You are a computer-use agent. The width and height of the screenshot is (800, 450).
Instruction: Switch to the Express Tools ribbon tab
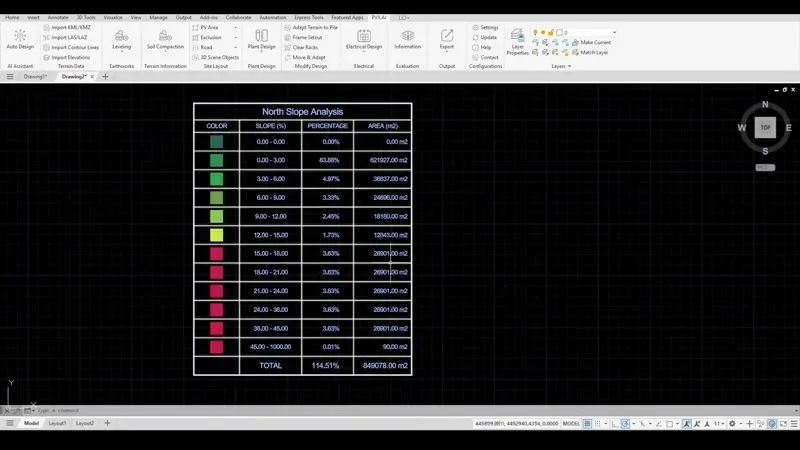309,17
